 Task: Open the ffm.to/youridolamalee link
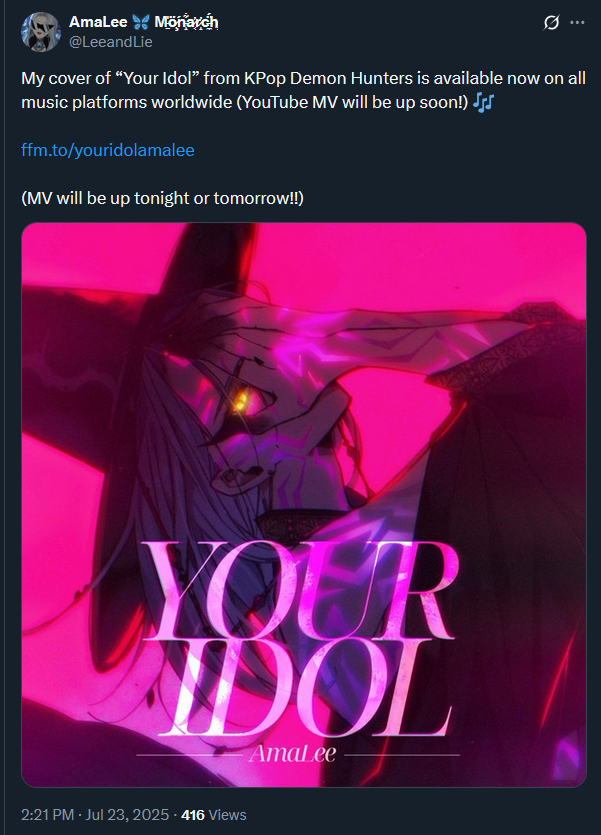pyautogui.click(x=108, y=150)
